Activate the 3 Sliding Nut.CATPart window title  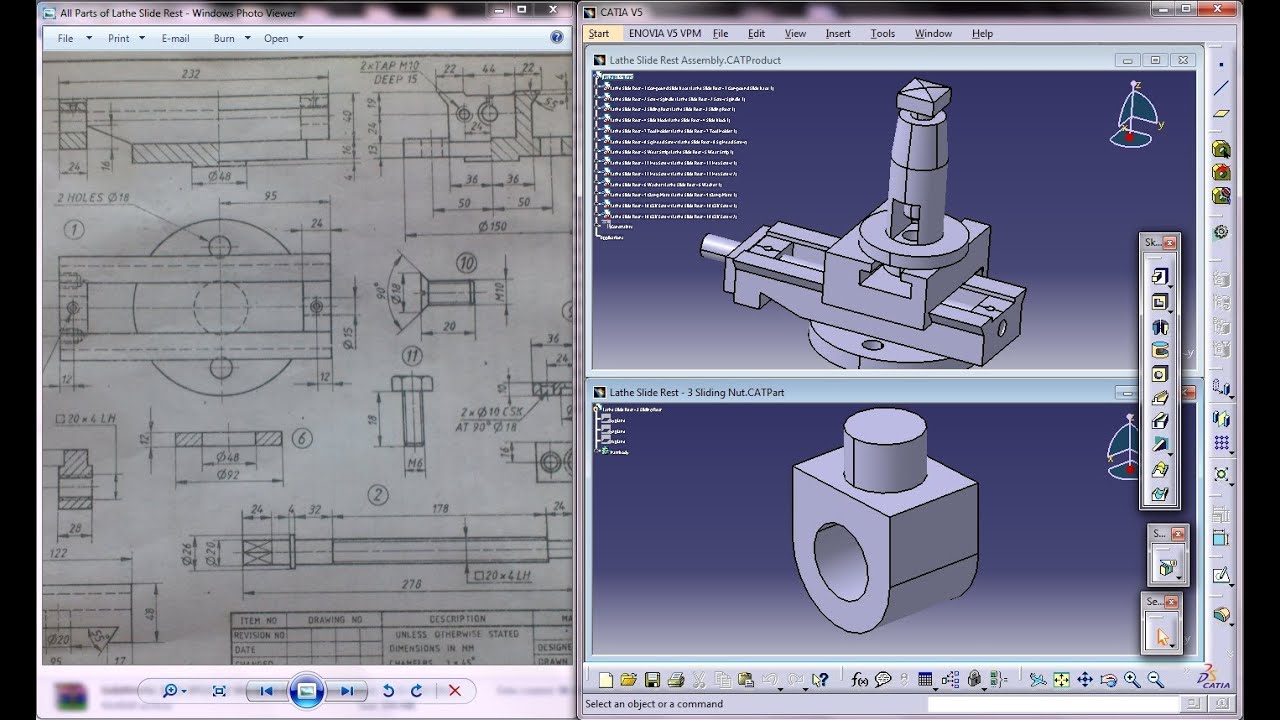(696, 392)
